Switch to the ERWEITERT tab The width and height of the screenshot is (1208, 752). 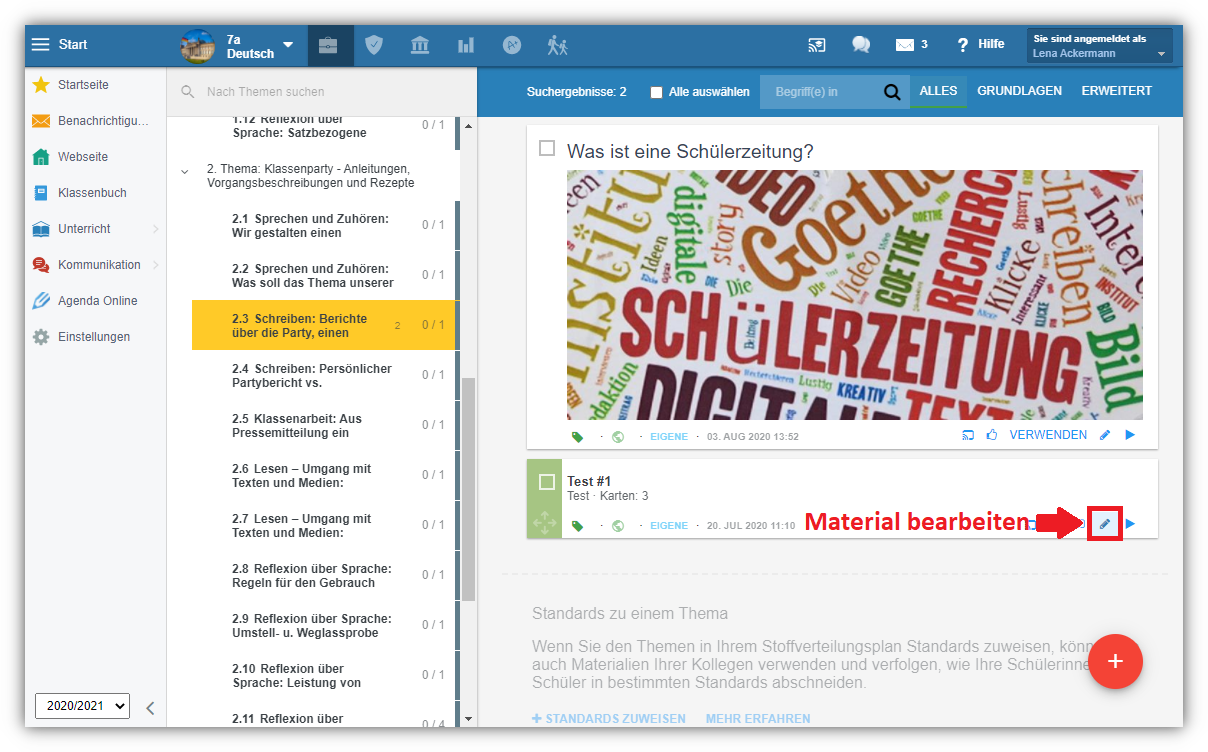tap(1116, 91)
